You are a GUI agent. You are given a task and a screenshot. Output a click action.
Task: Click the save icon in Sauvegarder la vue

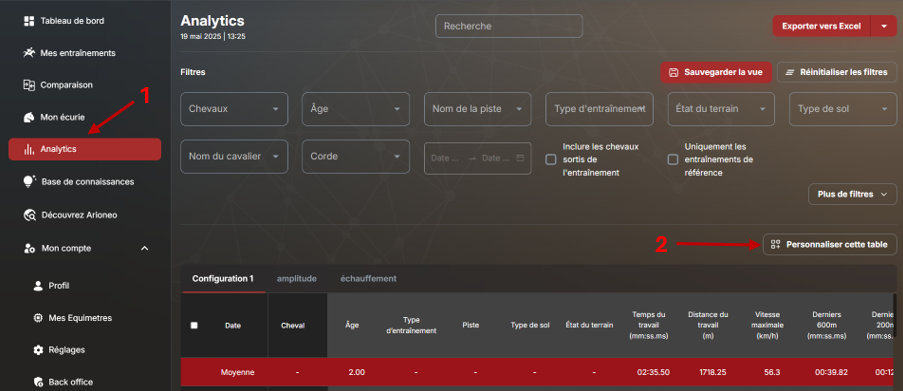click(673, 73)
